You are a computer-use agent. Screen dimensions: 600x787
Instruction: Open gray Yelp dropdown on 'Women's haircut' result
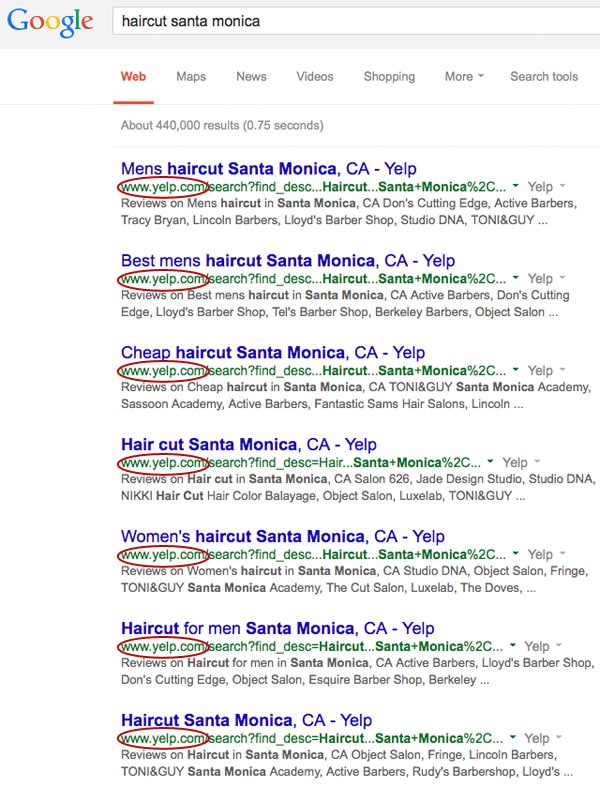pos(546,554)
